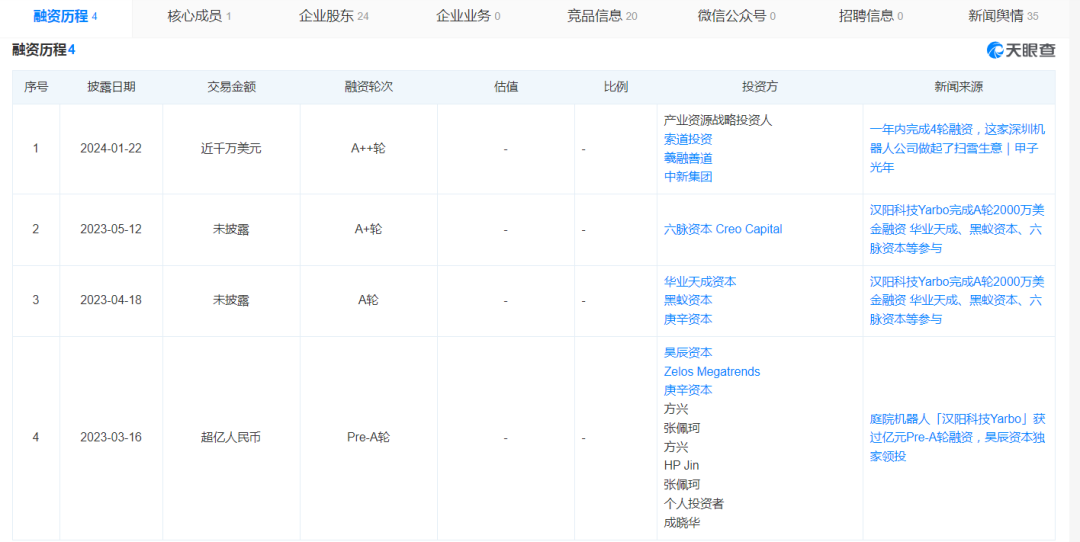Click investor name 成晓华
Screen dimensions: 1080x542
pos(681,522)
